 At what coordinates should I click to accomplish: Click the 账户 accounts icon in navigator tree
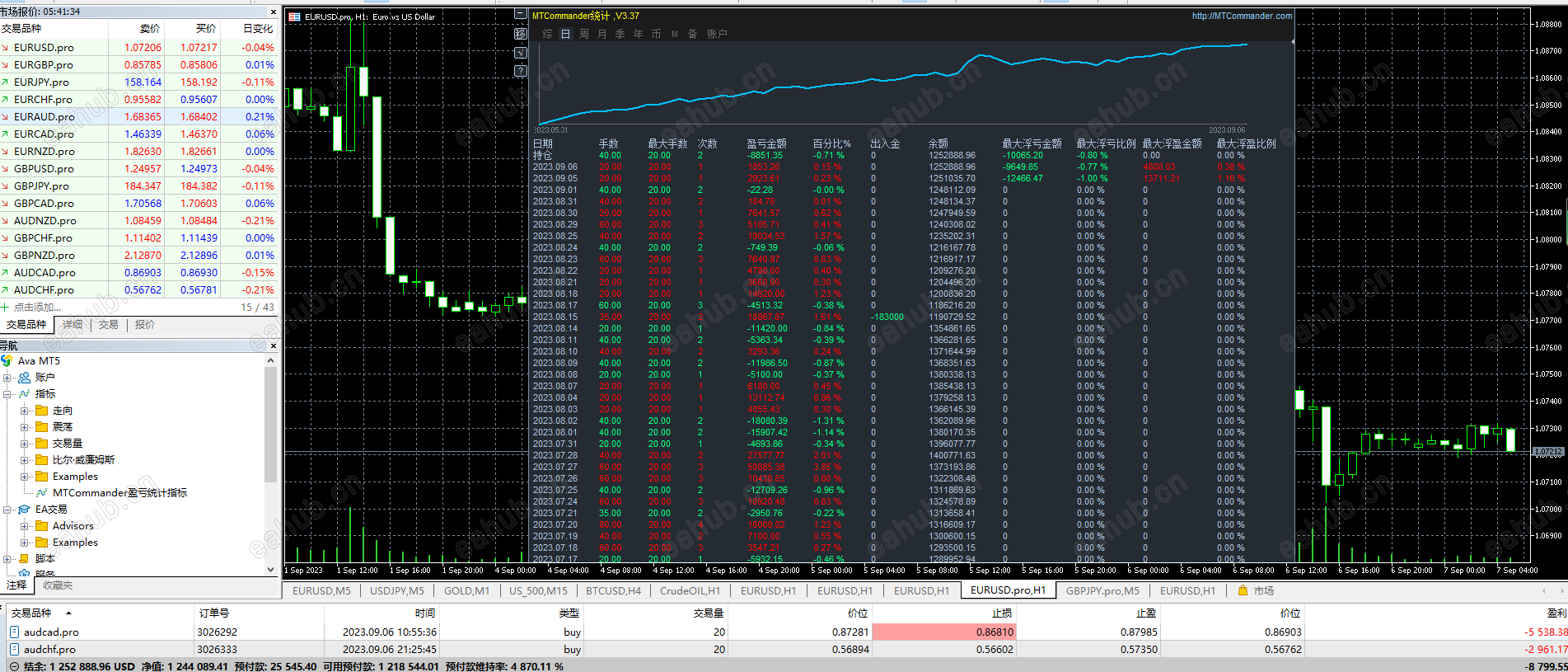[x=25, y=377]
